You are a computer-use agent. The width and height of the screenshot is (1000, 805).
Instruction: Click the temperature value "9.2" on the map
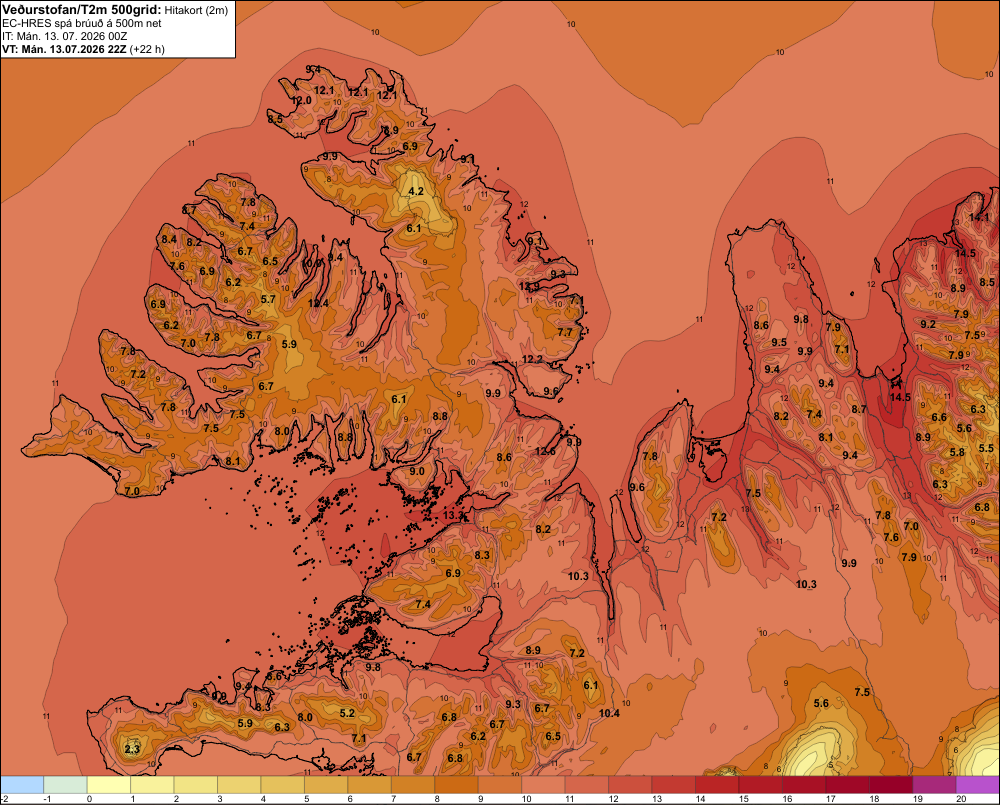pos(929,324)
